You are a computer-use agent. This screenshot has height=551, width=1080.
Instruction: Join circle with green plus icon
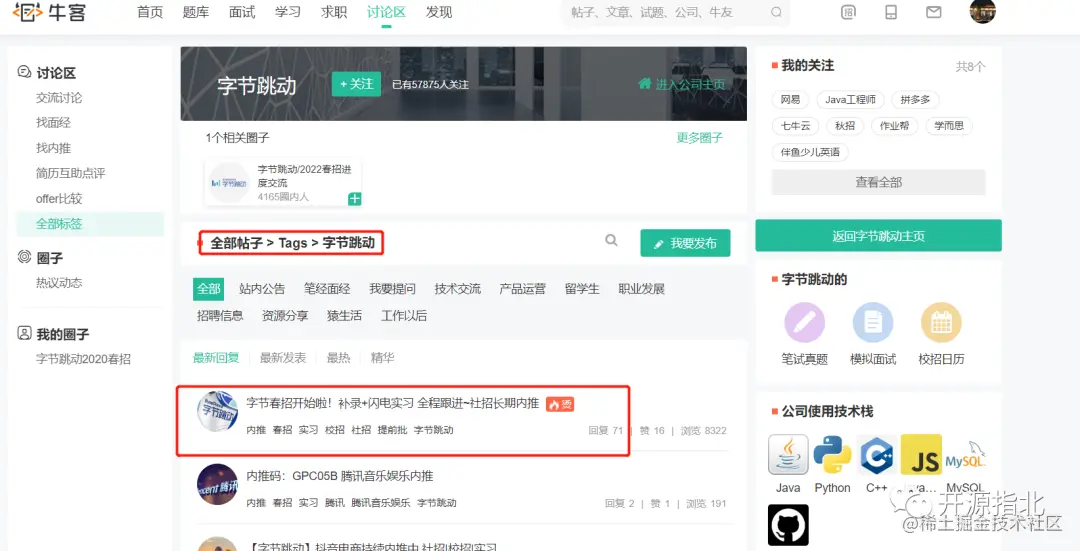355,199
